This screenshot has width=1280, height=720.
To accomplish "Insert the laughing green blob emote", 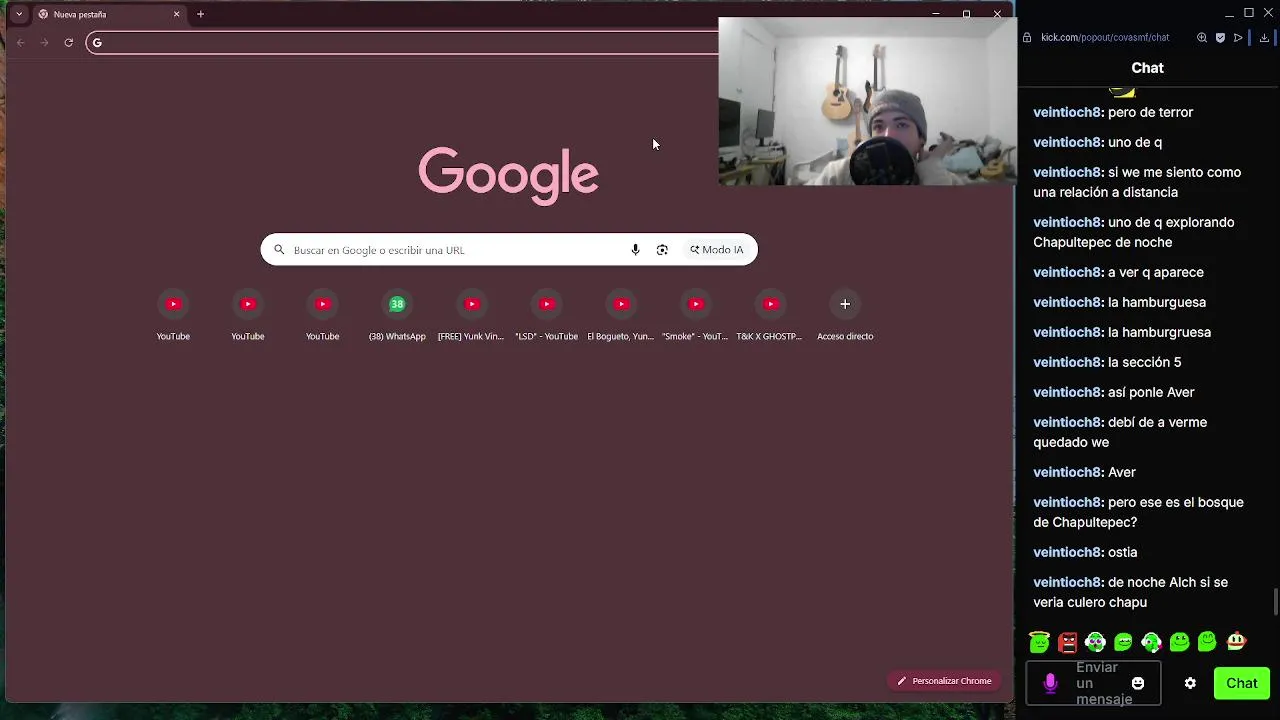I will (x=1123, y=642).
